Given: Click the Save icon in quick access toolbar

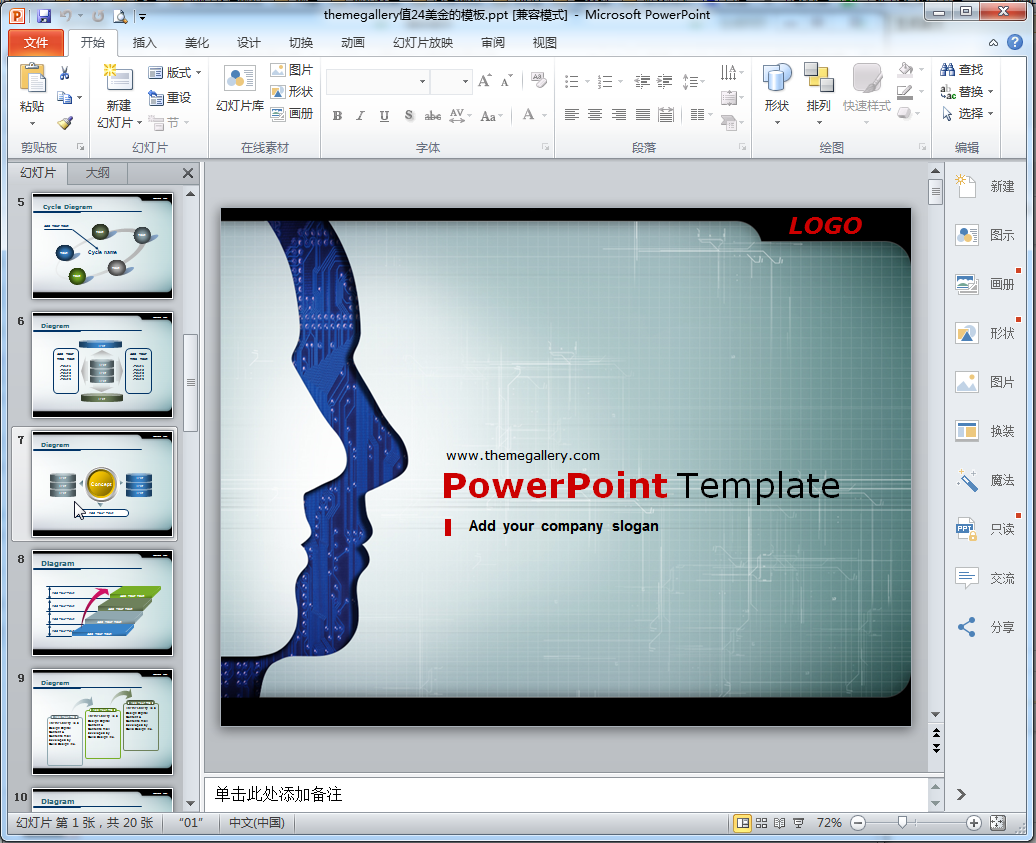Looking at the screenshot, I should 44,15.
